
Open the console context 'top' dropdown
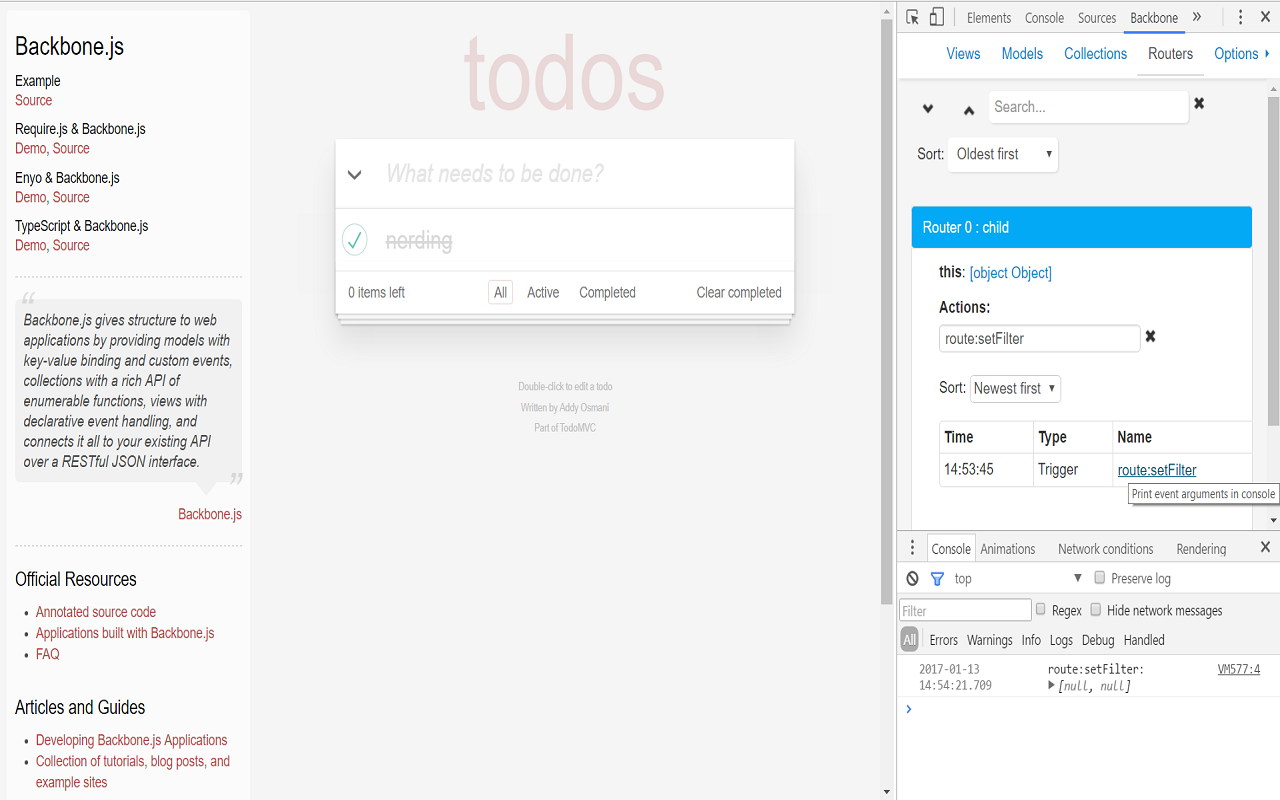pyautogui.click(x=1018, y=578)
